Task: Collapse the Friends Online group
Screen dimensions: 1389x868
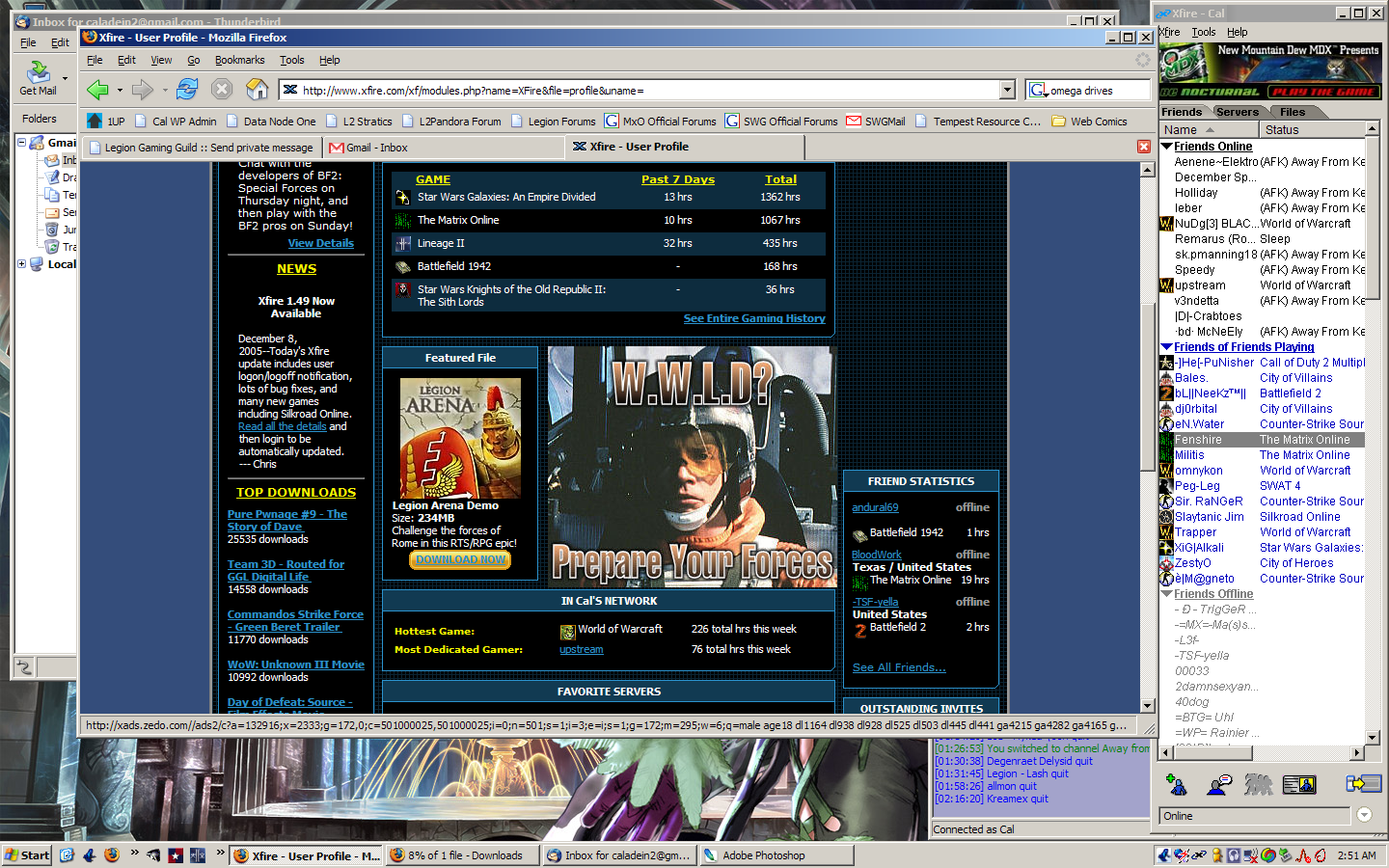Action: (1166, 147)
